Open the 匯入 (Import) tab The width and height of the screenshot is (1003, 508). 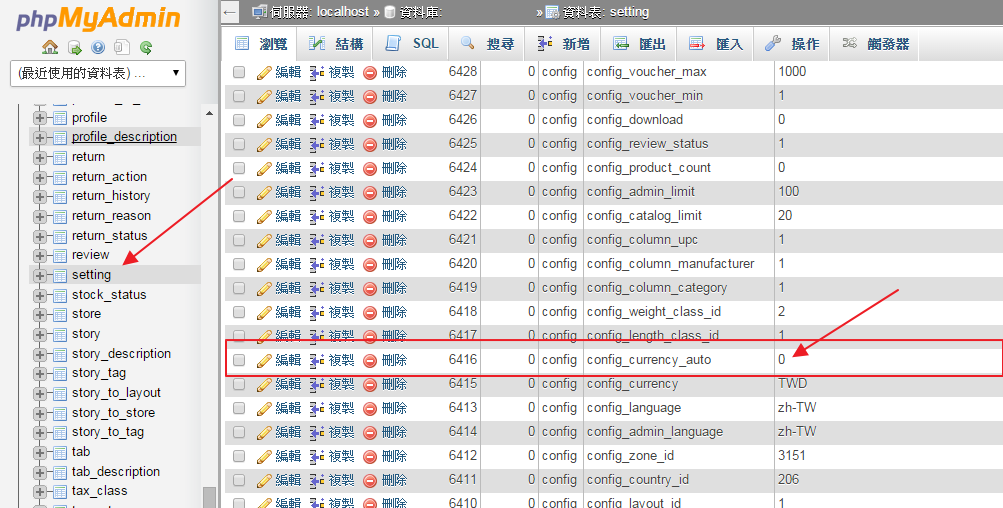[x=716, y=44]
